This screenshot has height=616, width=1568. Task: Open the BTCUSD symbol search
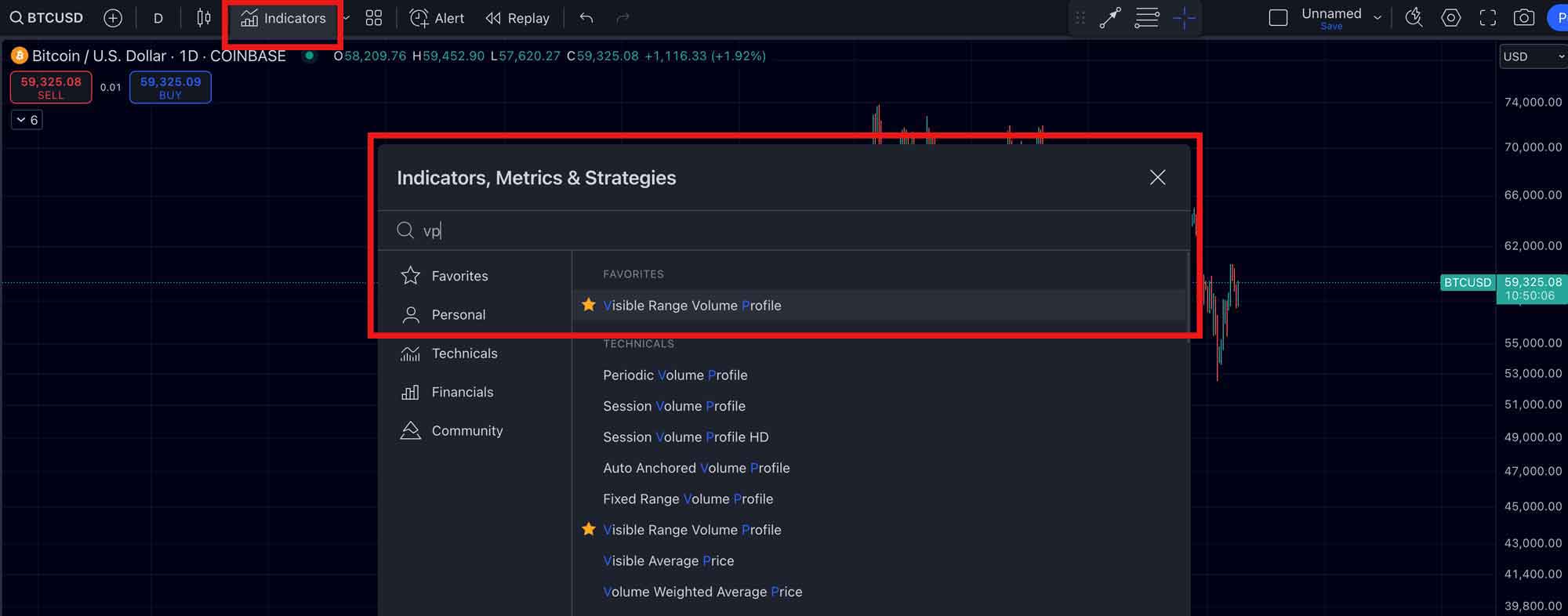tap(46, 18)
